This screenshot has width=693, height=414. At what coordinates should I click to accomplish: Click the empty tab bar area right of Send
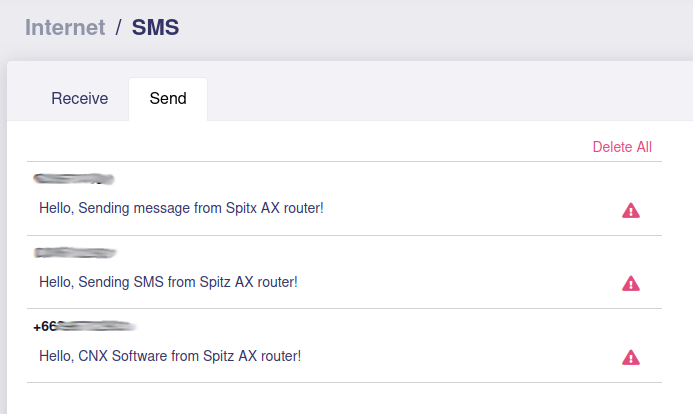(450, 98)
